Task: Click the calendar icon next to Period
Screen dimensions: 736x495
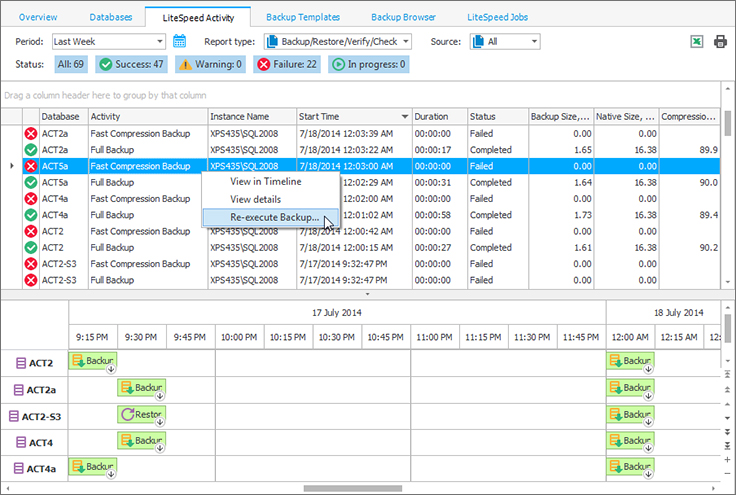Action: coord(180,41)
